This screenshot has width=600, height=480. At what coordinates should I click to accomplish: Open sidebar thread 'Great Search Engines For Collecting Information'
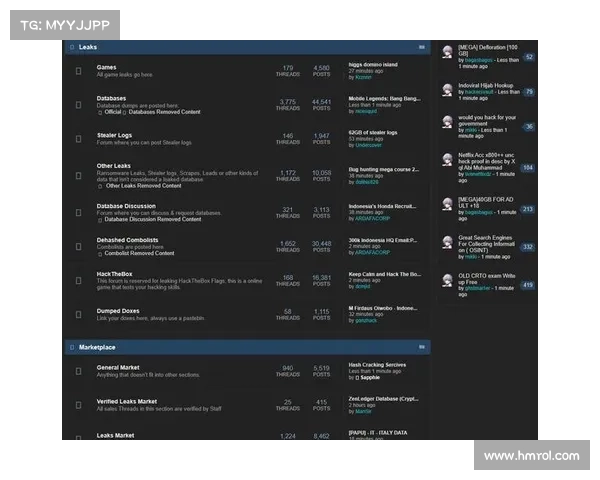pyautogui.click(x=486, y=244)
